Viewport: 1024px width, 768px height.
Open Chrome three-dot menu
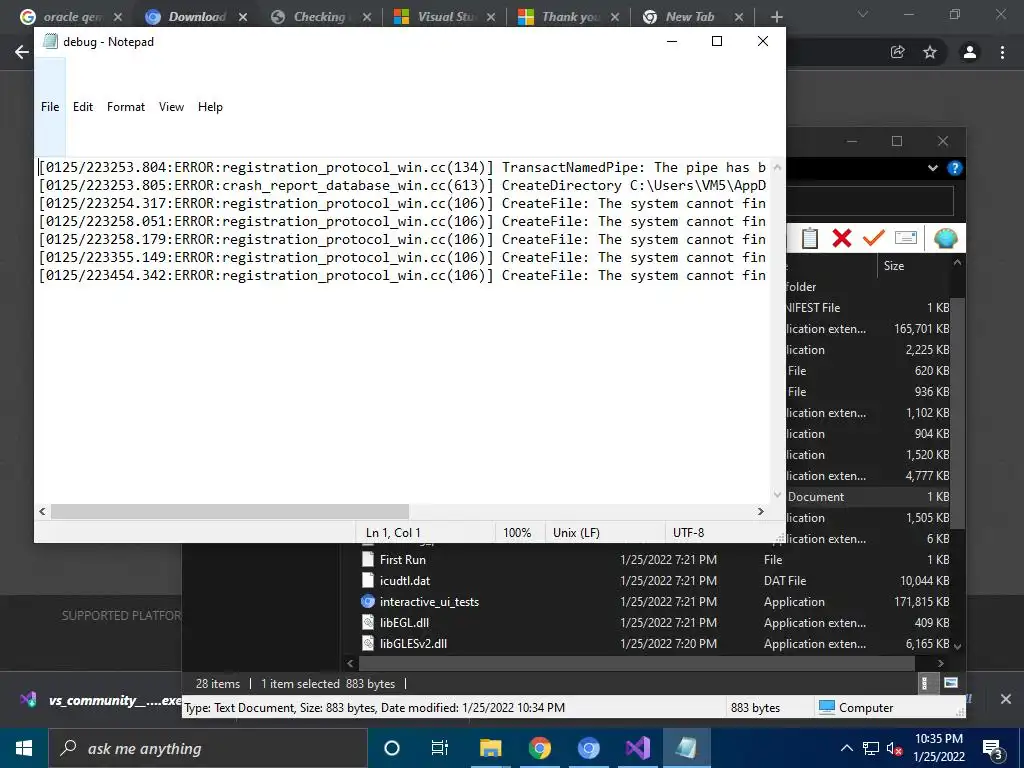1002,52
